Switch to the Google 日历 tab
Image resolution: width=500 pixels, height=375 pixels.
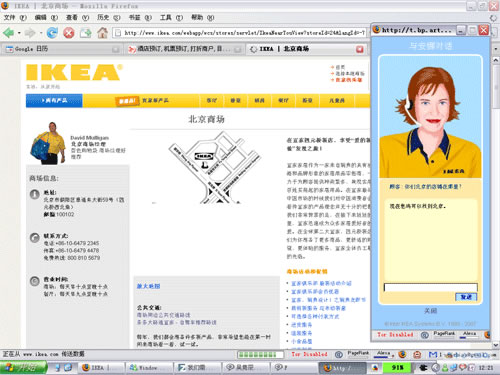[62, 49]
